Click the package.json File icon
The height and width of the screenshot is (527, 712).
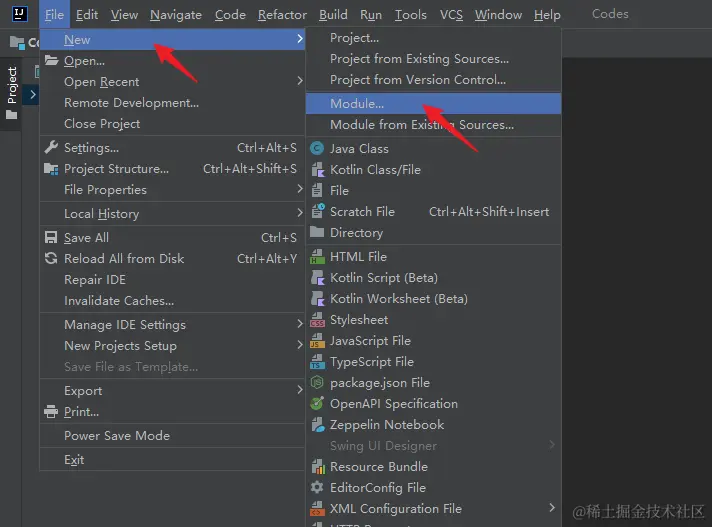coord(316,382)
